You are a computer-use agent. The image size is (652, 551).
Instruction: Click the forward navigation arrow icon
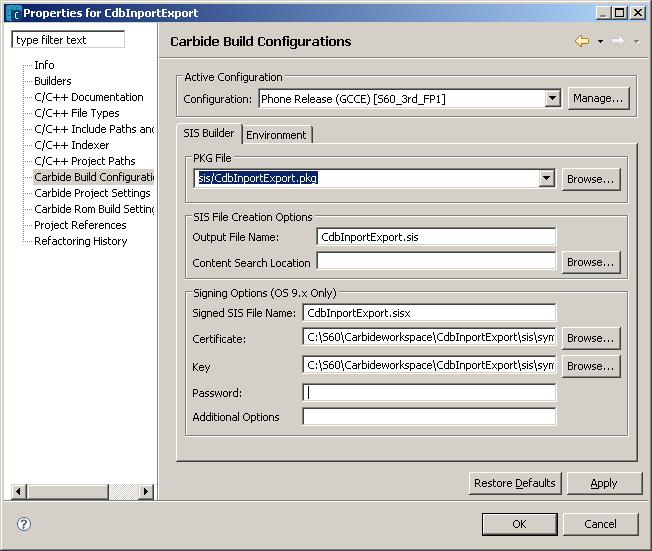click(618, 41)
